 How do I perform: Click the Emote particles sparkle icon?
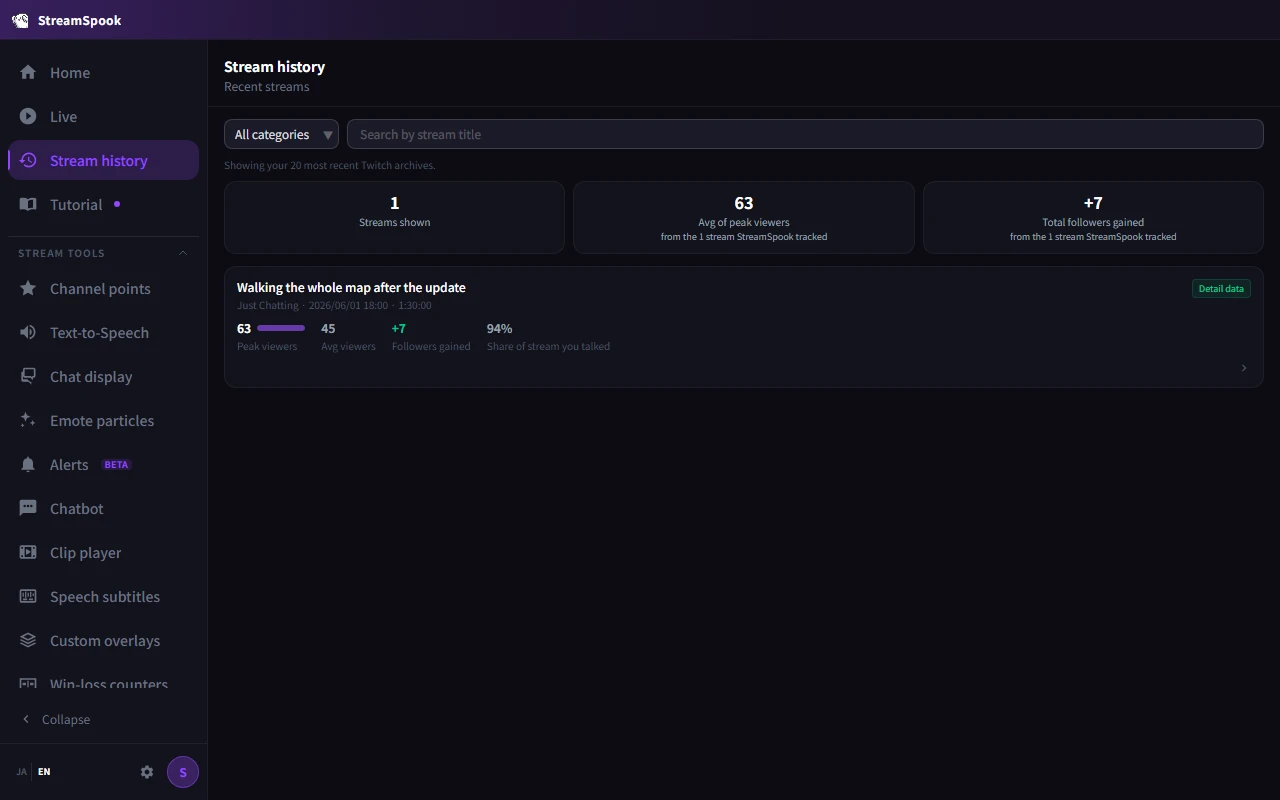click(28, 420)
